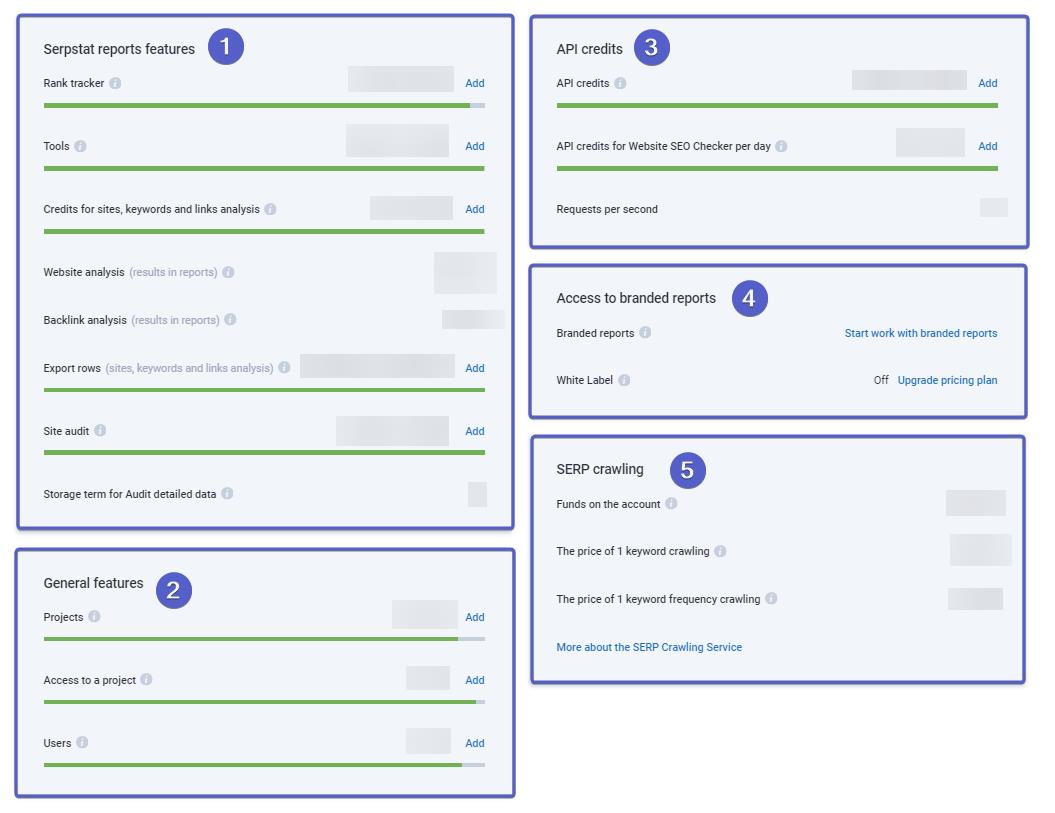Viewport: 1055px width, 813px height.
Task: Click the 'General features' heading
Action: pos(94,583)
